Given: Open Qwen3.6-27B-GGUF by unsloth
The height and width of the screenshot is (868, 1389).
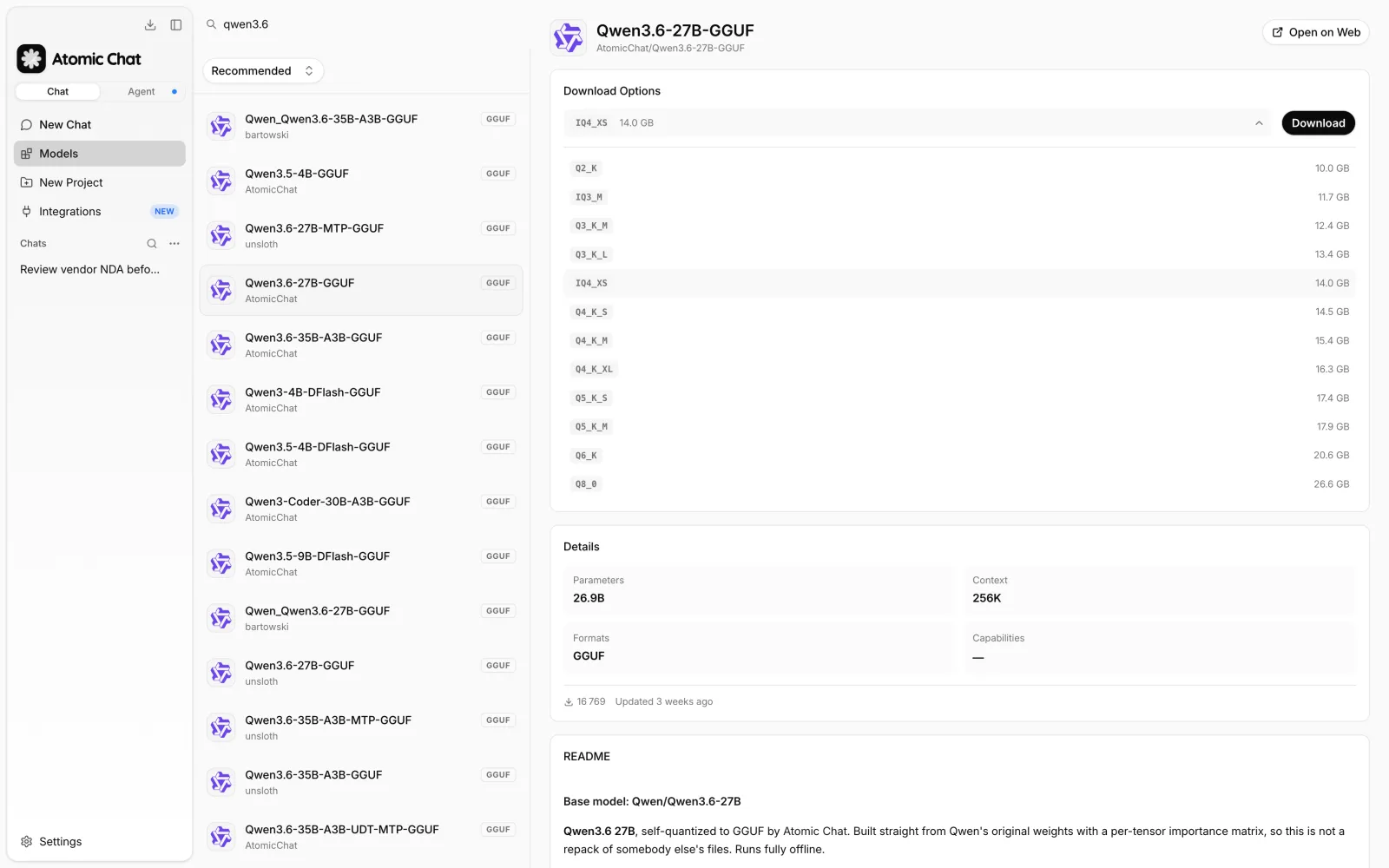Looking at the screenshot, I should pyautogui.click(x=361, y=673).
